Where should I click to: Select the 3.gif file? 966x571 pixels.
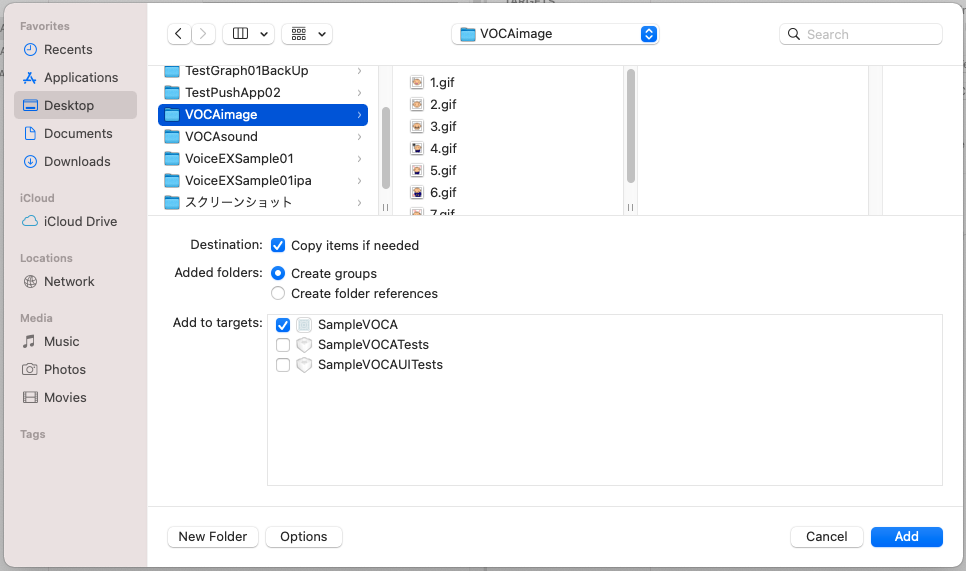pyautogui.click(x=443, y=126)
